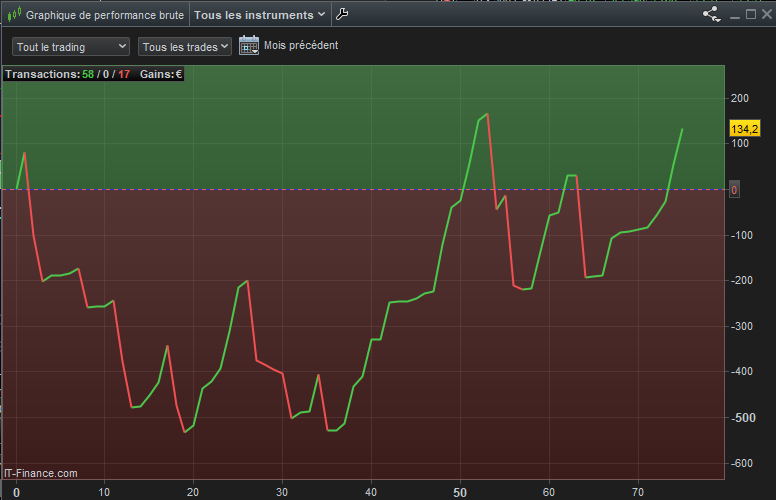Viewport: 776px width, 500px height.
Task: Click the share icon in title bar
Action: click(712, 14)
